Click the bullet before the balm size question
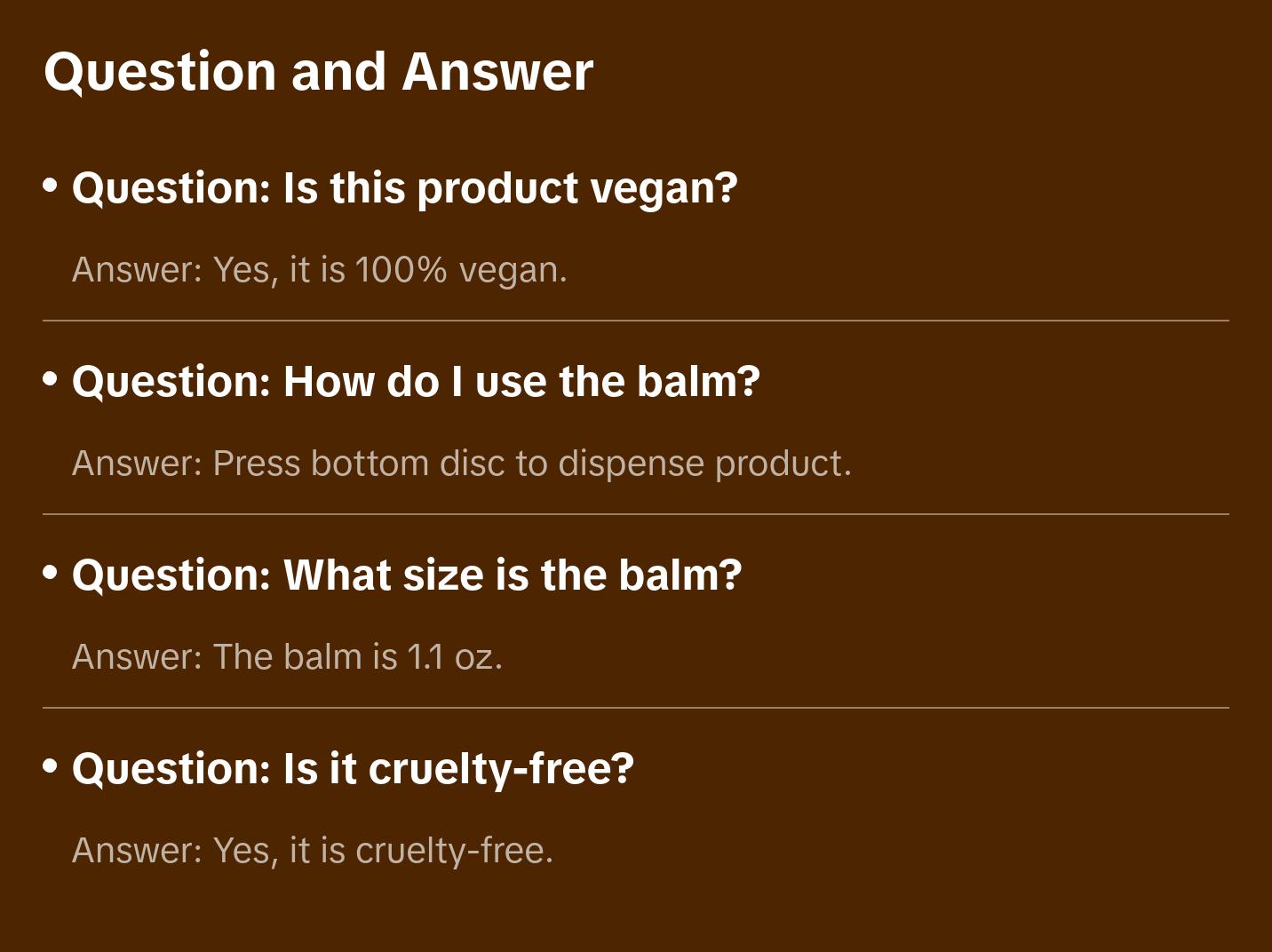This screenshot has height=952, width=1272. point(51,573)
